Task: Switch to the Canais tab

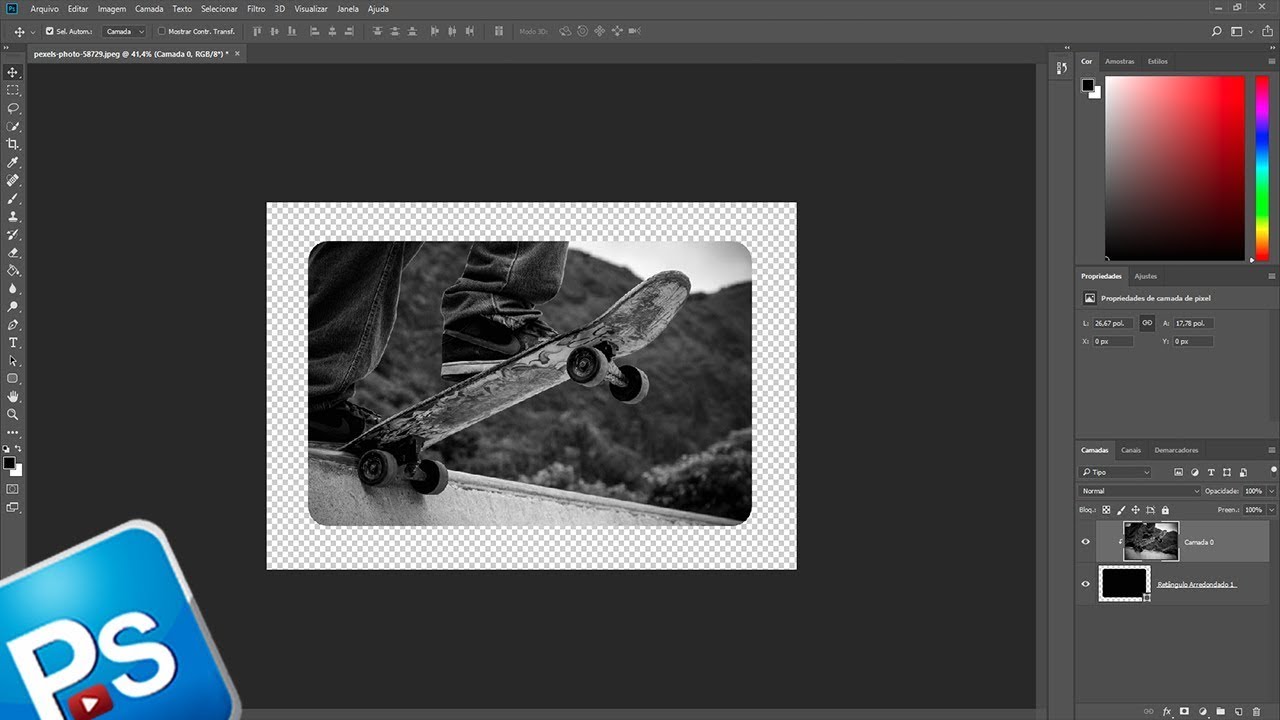Action: pos(1131,450)
